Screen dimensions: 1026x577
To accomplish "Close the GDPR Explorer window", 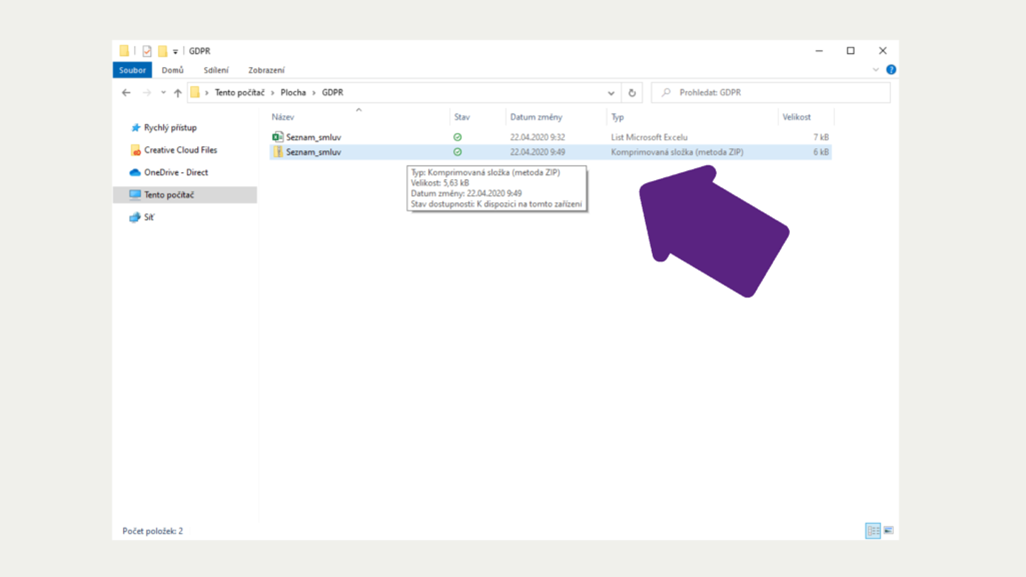I will tap(883, 51).
